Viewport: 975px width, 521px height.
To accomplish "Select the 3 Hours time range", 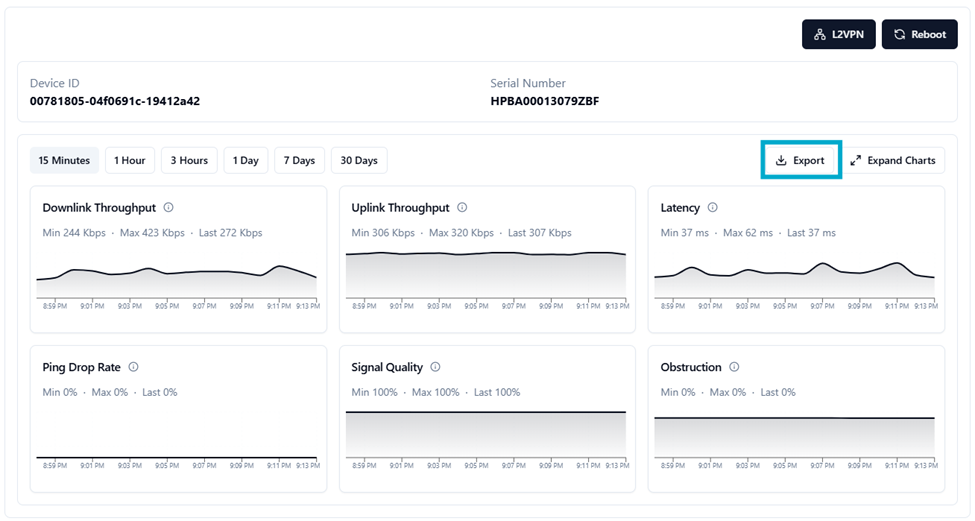I will pyautogui.click(x=189, y=160).
